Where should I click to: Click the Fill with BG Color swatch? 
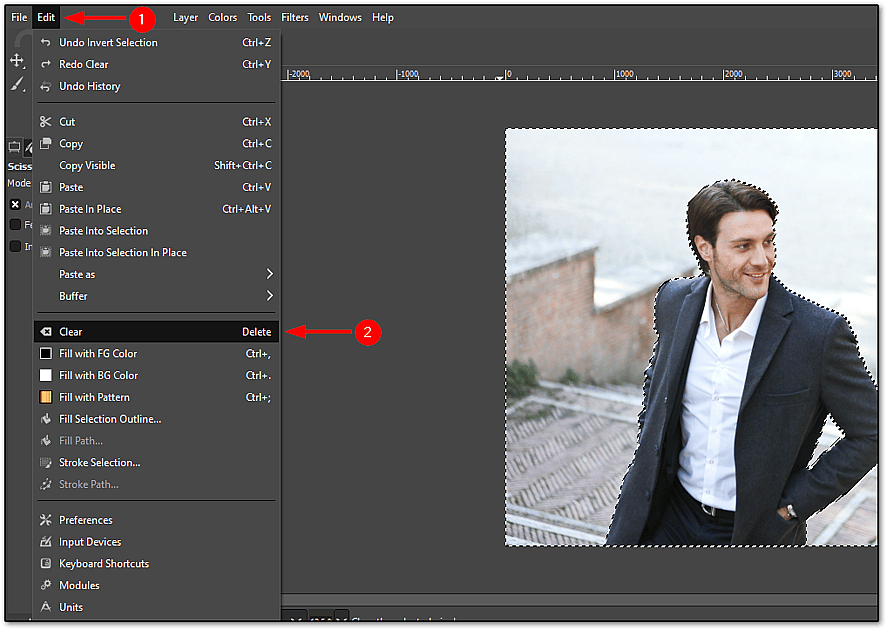pos(46,376)
